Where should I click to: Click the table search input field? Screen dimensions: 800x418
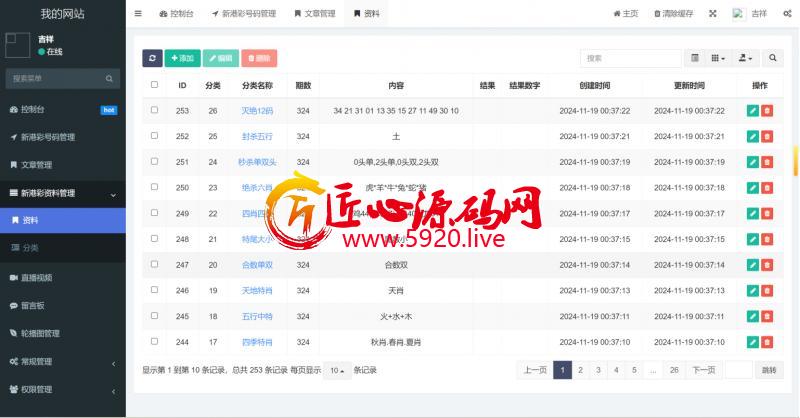tap(630, 59)
